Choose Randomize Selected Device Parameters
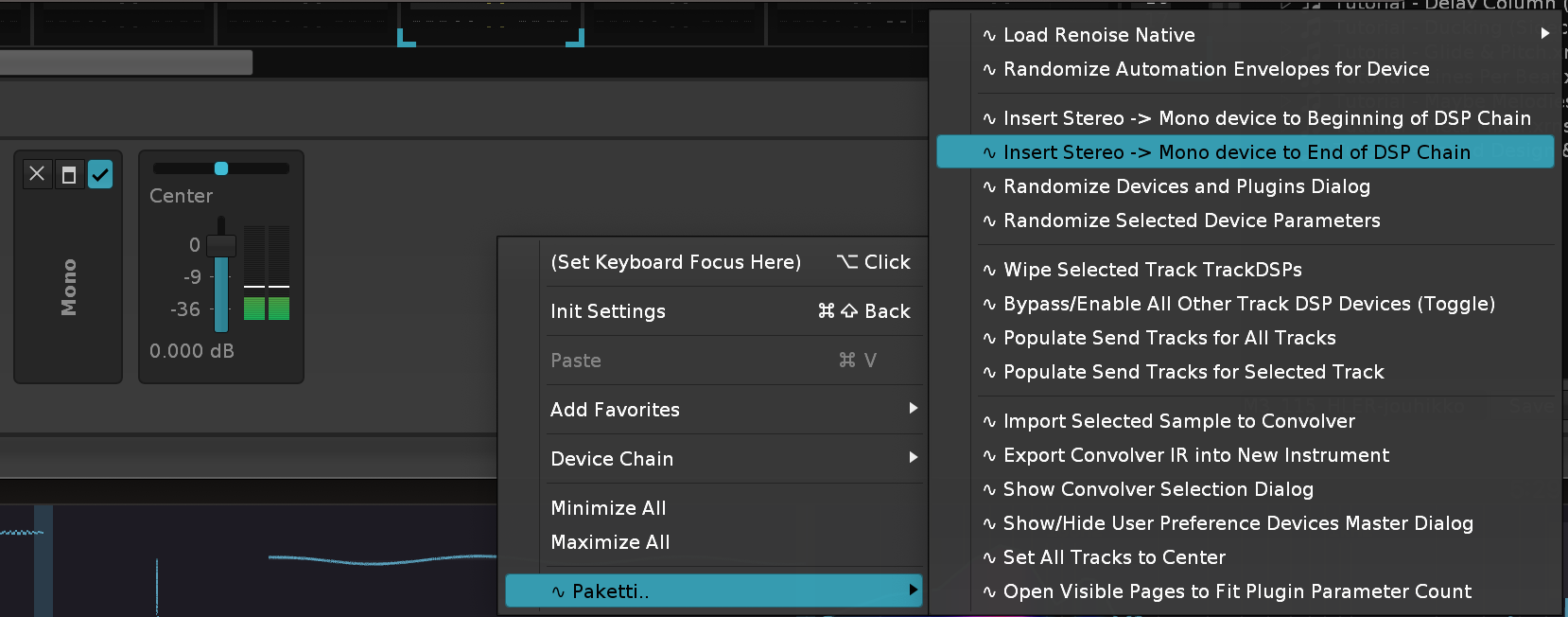Viewport: 1568px width, 617px height. [1192, 220]
